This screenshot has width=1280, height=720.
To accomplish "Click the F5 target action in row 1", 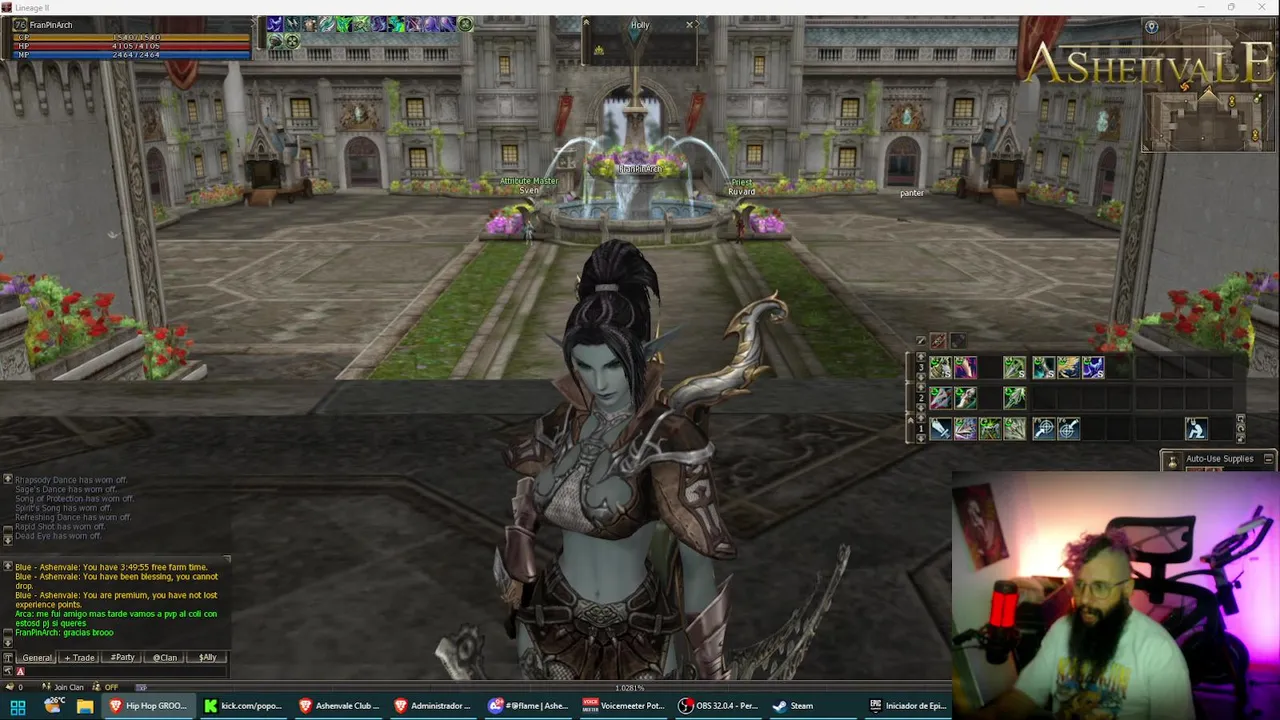I will coord(1044,429).
